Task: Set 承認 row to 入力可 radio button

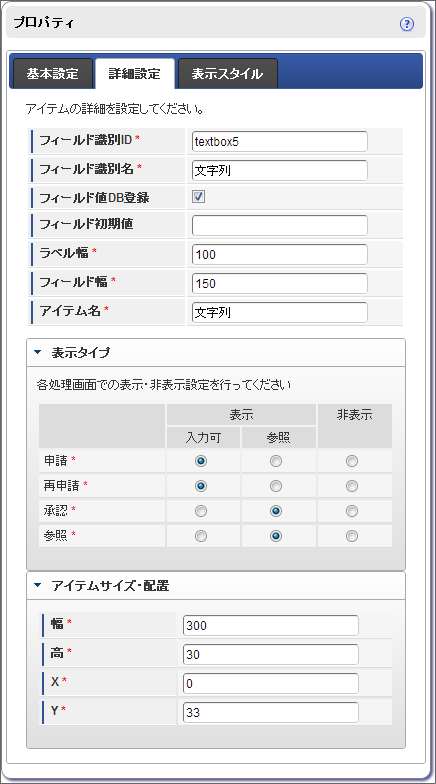Action: pos(201,511)
